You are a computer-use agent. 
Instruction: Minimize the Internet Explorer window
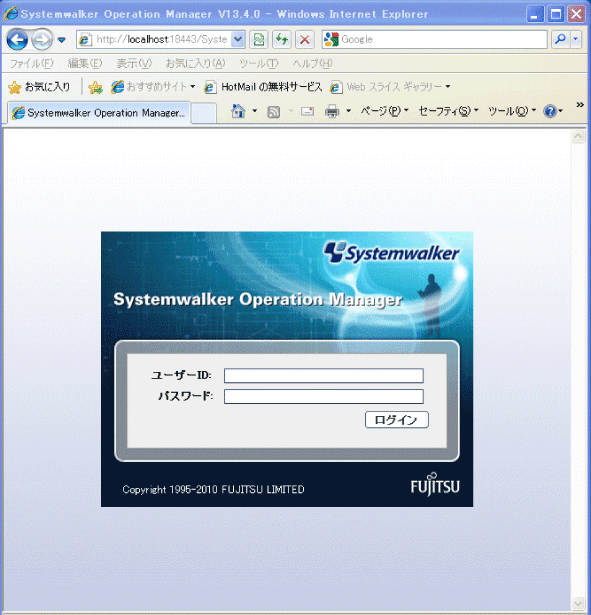[535, 15]
